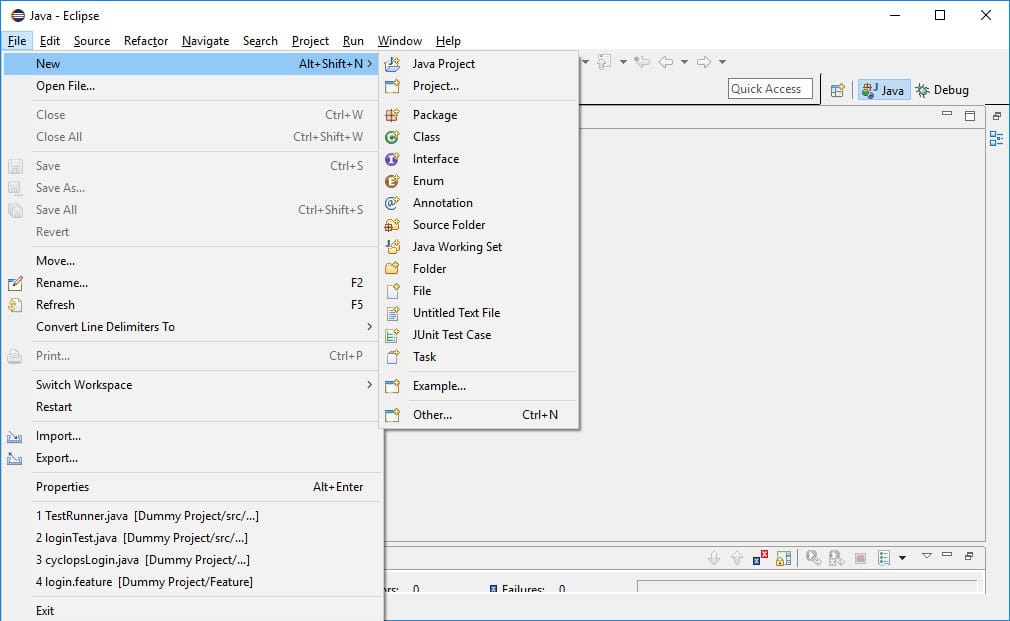Open test run history dropdown arrow
1010x621 pixels.
tap(902, 558)
